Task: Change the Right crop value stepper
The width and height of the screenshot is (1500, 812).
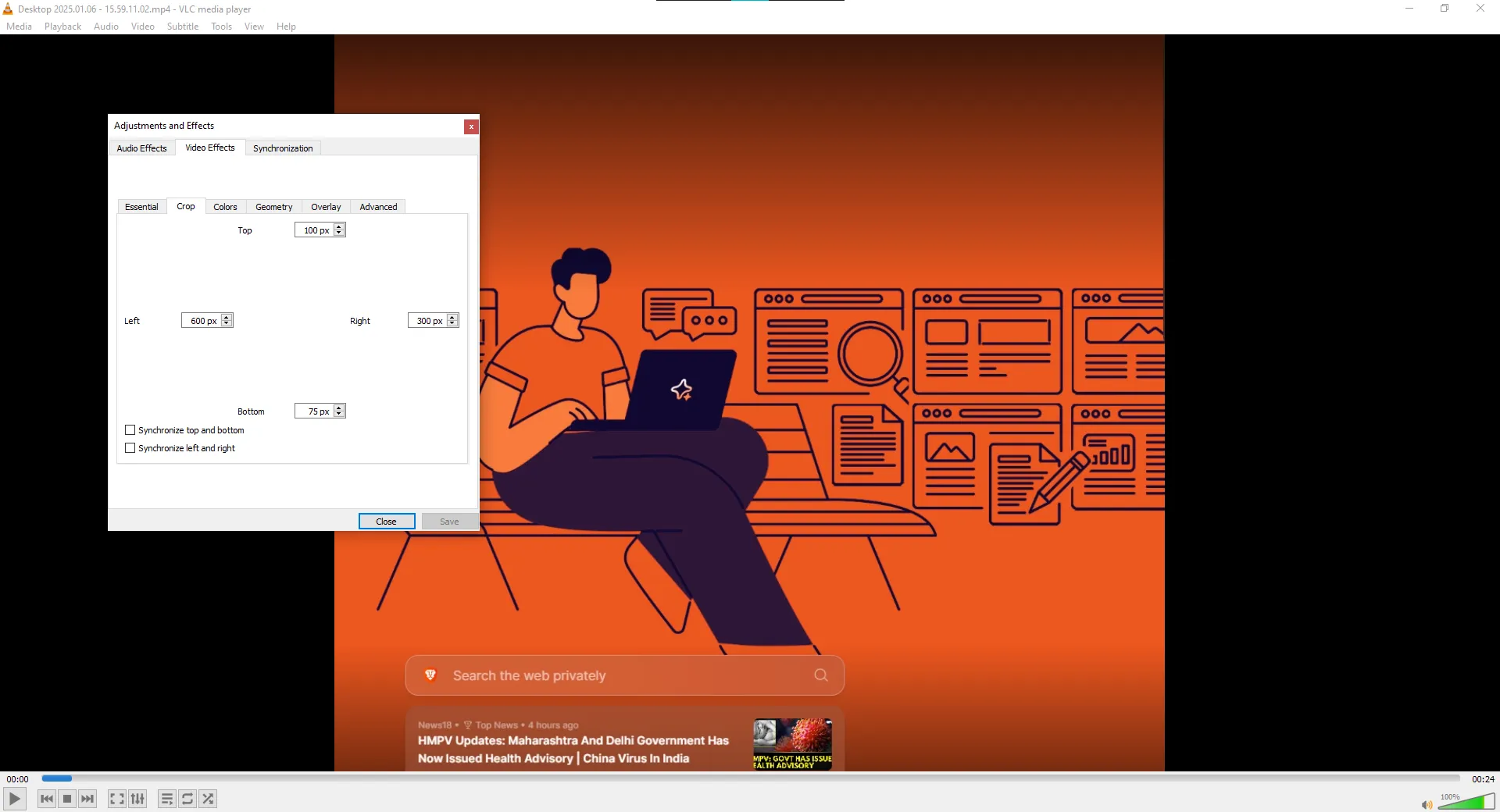Action: (x=452, y=320)
